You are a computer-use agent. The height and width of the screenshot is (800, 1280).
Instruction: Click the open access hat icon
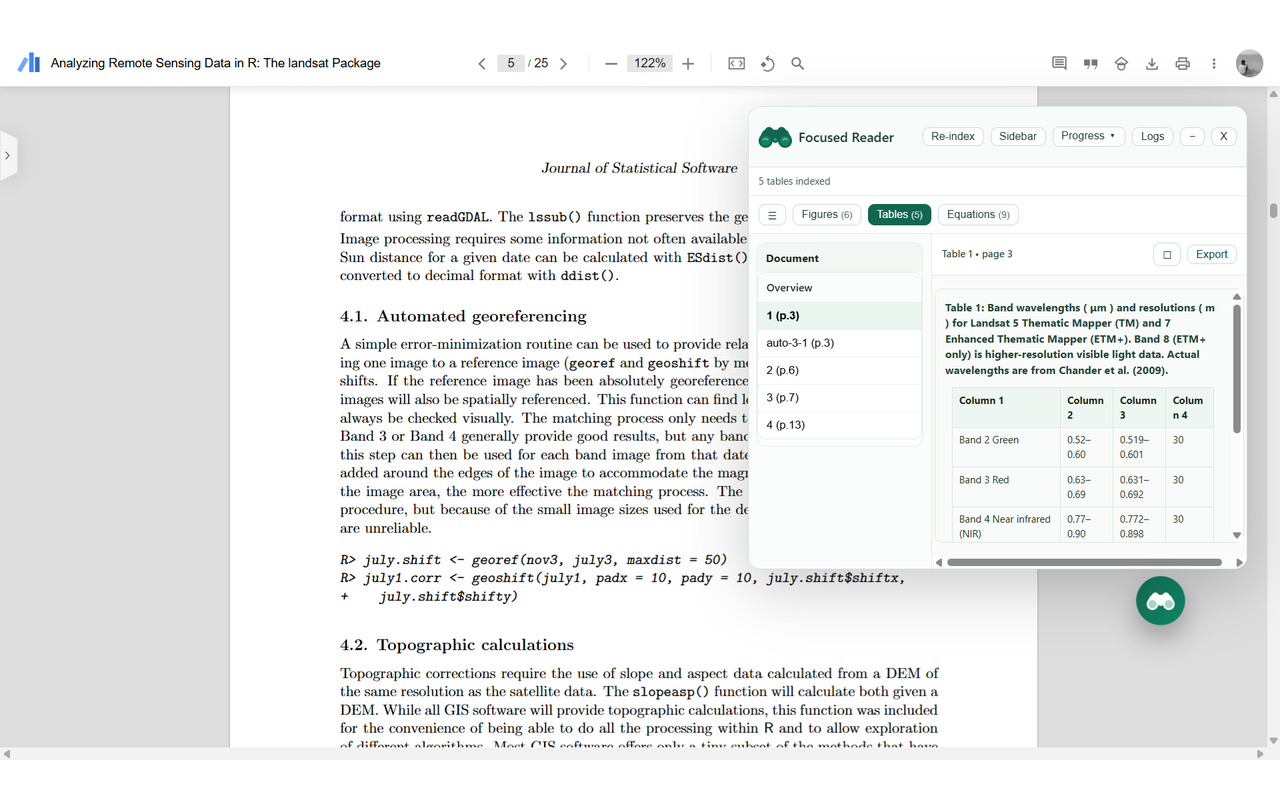coord(1121,63)
